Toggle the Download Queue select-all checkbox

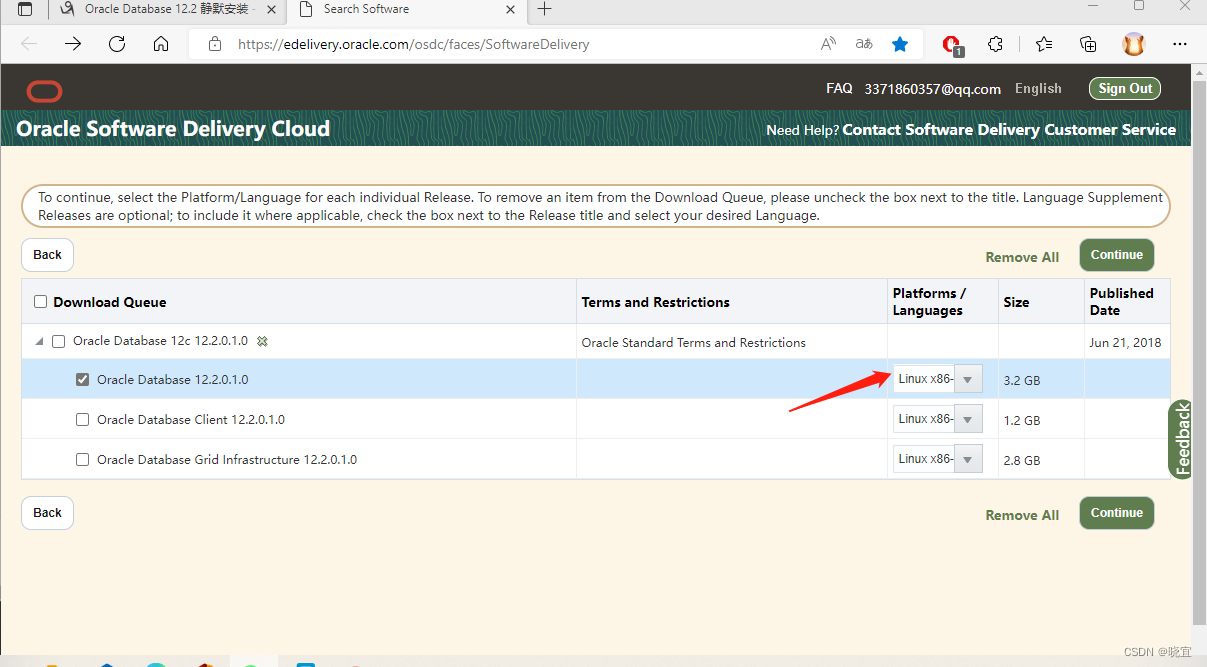(41, 302)
